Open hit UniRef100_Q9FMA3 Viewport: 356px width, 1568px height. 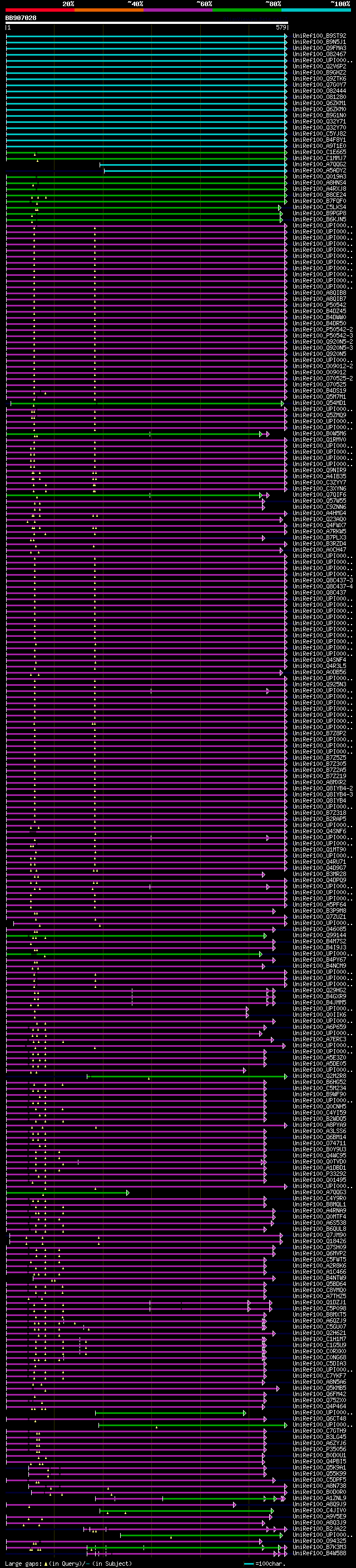point(319,48)
